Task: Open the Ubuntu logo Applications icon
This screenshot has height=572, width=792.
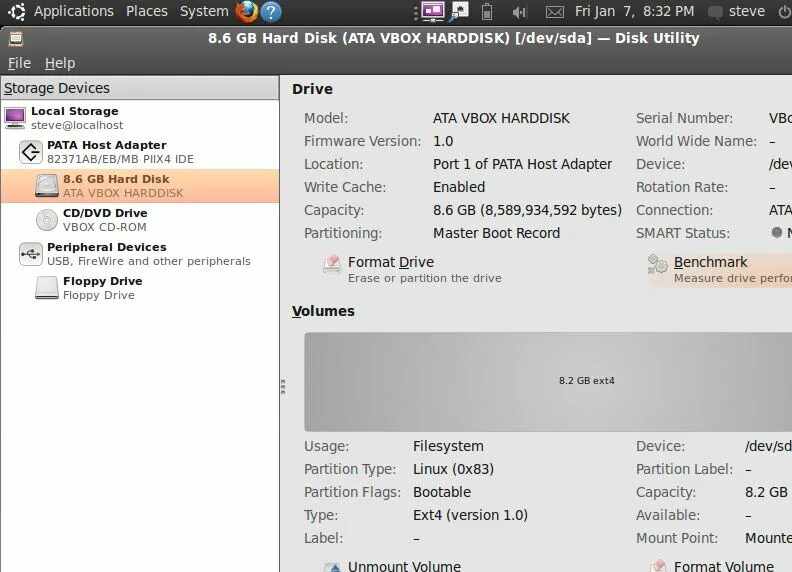Action: (x=17, y=12)
